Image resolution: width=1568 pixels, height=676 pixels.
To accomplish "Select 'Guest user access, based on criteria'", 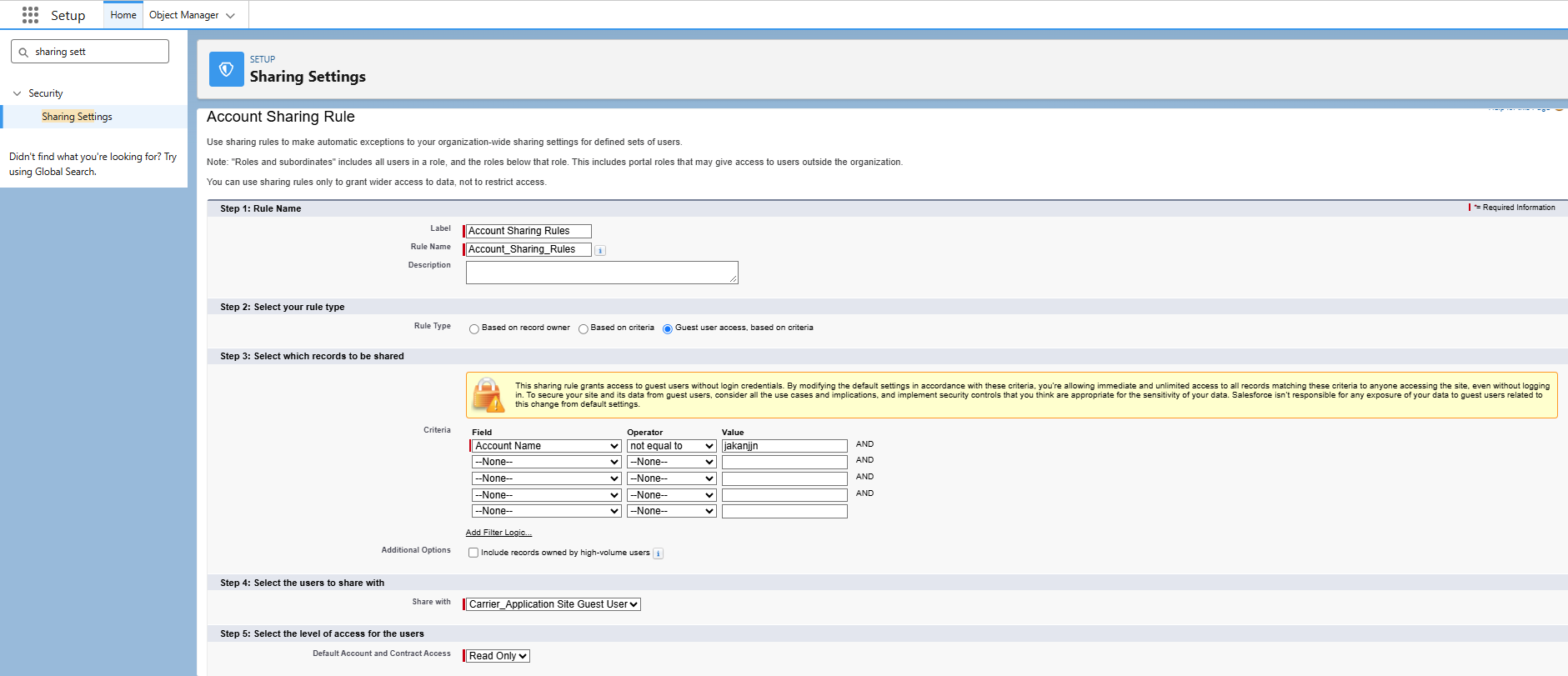I will pyautogui.click(x=668, y=329).
